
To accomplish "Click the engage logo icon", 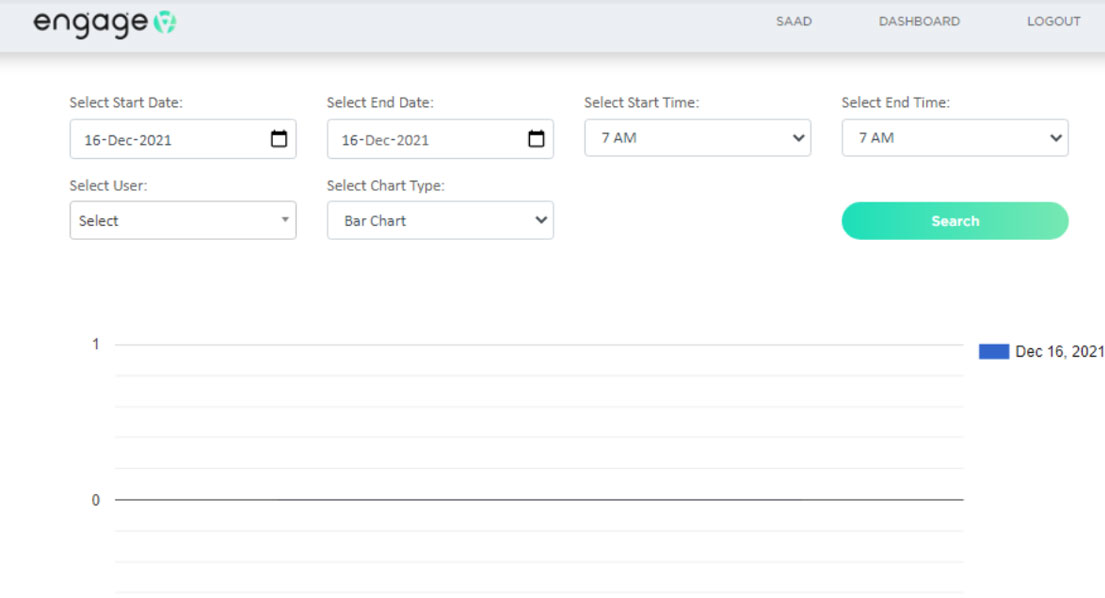I will [165, 22].
